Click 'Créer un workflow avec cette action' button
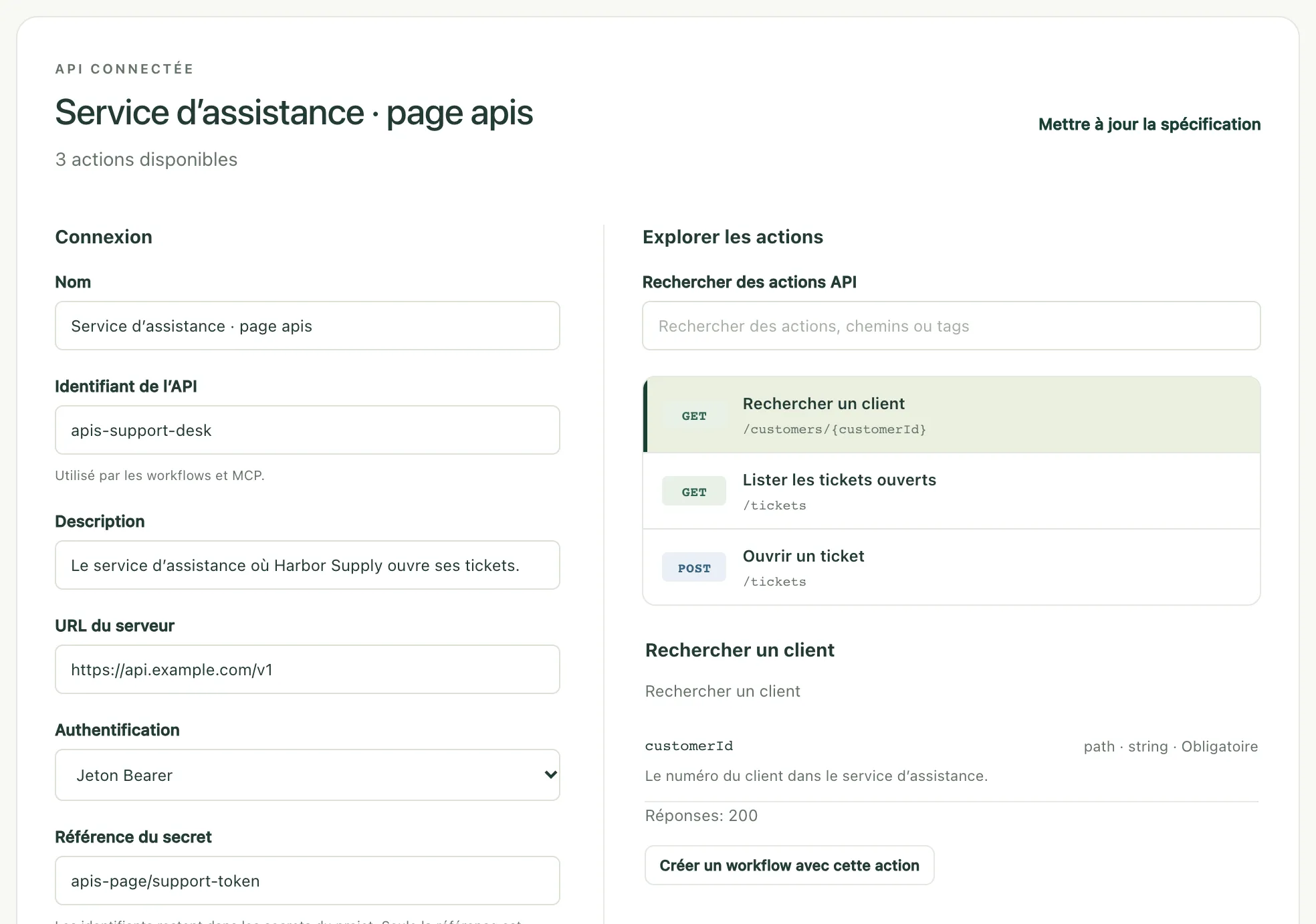 coord(789,865)
